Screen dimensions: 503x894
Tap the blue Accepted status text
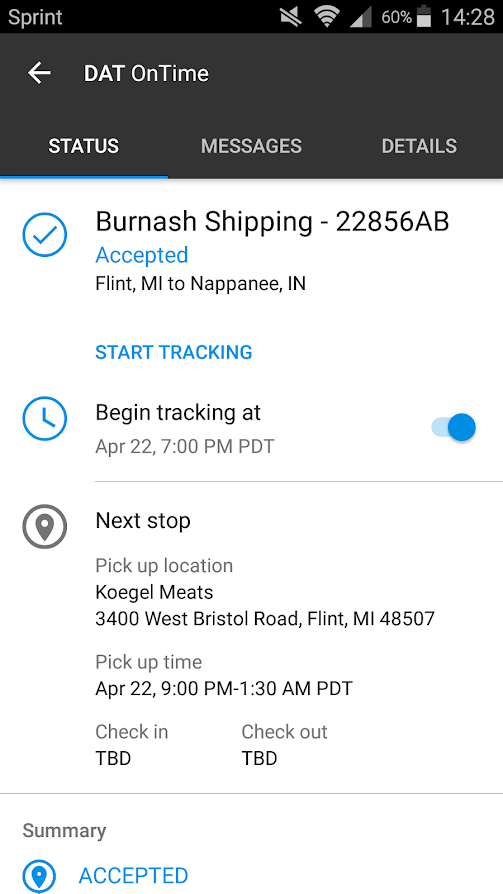[141, 255]
